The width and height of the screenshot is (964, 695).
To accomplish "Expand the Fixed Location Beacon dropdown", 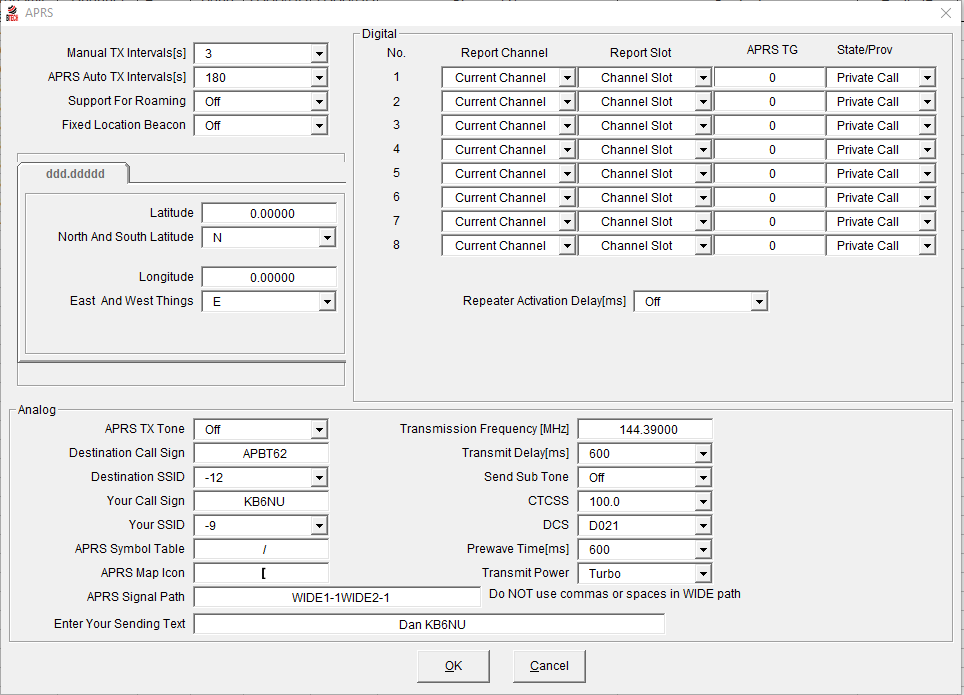I will point(319,125).
